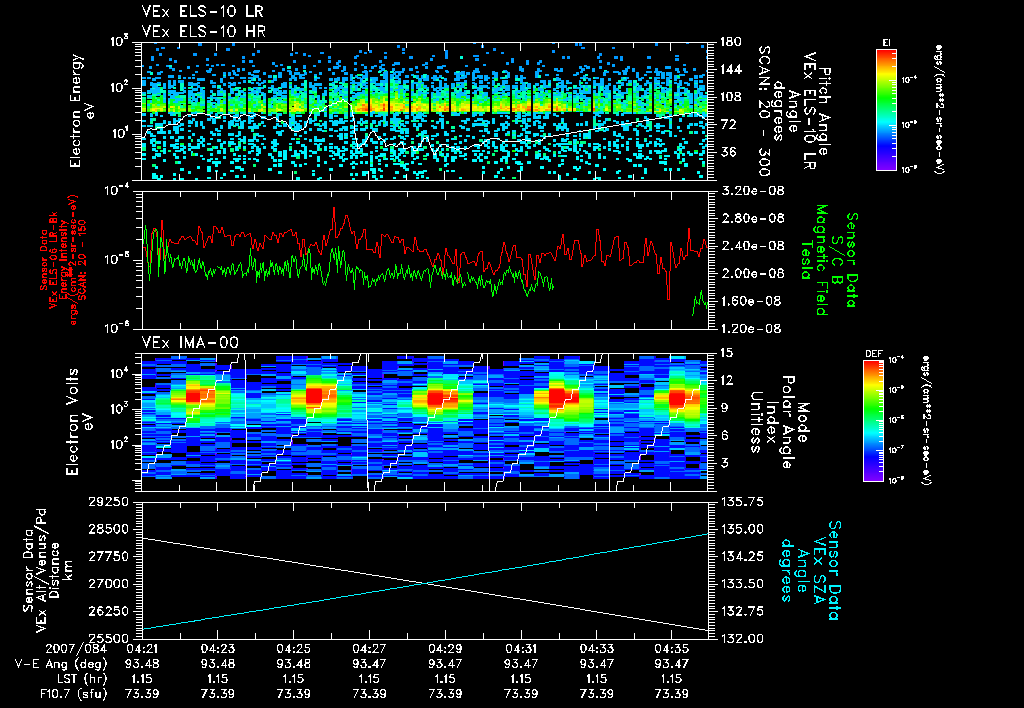Click the 04:23 time tick label

(x=217, y=650)
